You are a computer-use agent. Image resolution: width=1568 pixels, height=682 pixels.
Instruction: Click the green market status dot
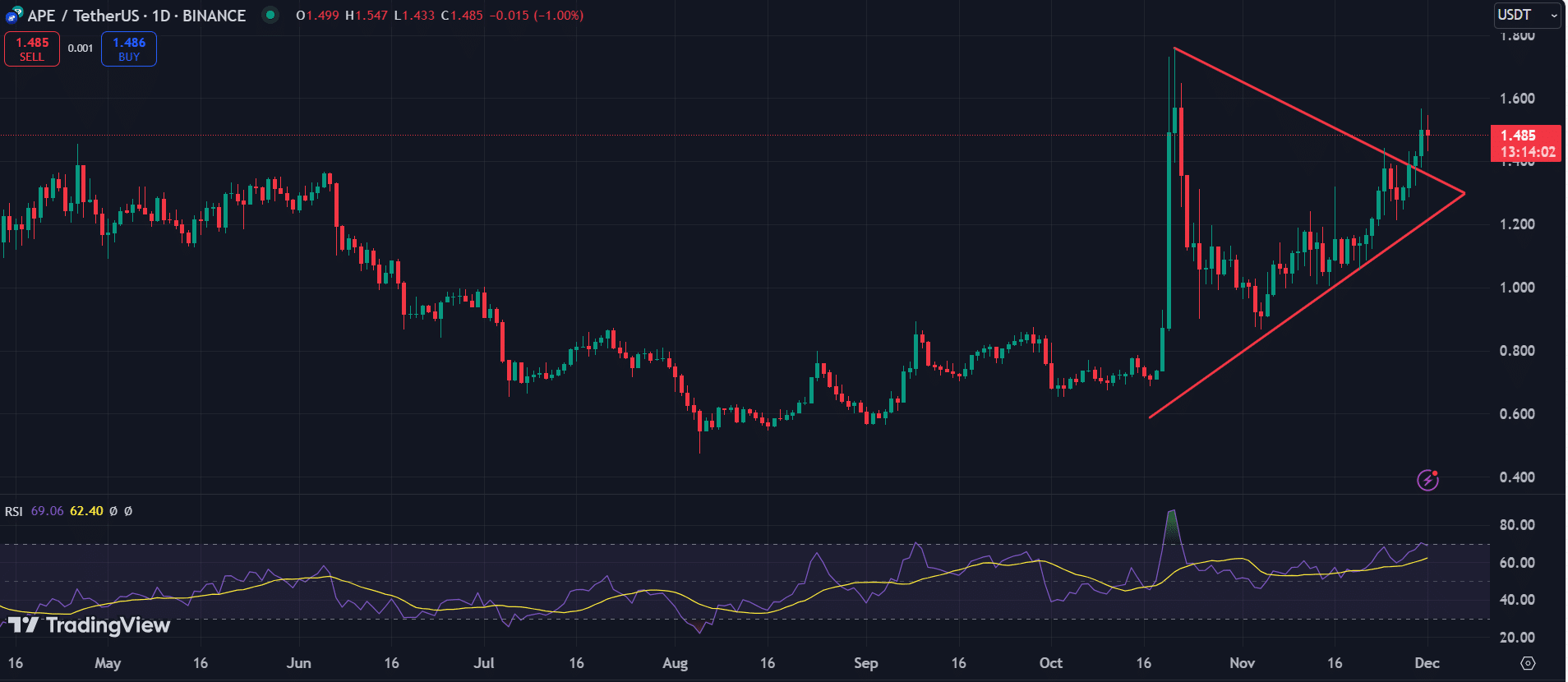(x=270, y=15)
